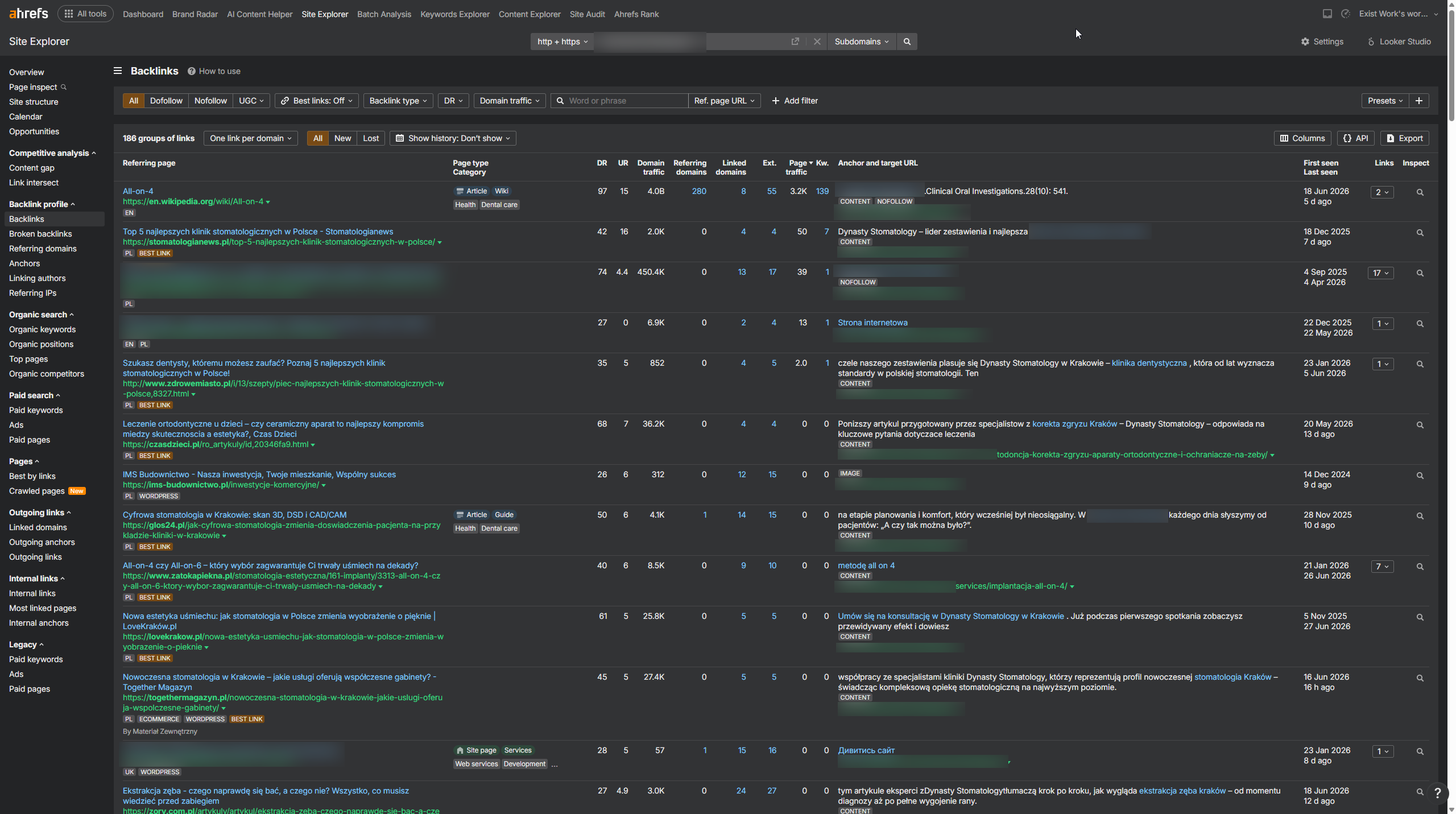
Task: Click Add filter button
Action: tap(795, 101)
